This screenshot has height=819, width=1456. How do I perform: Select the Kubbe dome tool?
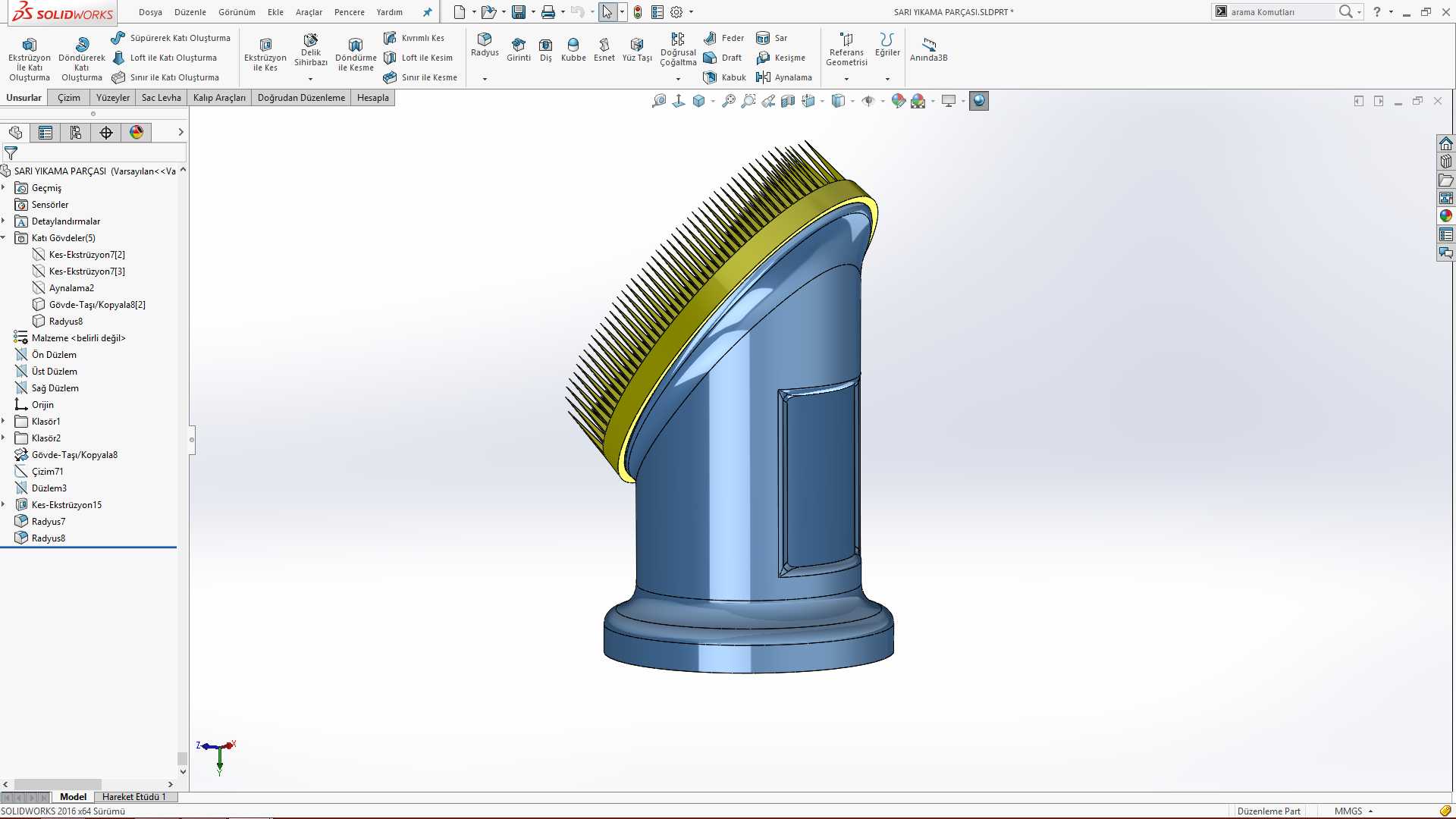573,50
